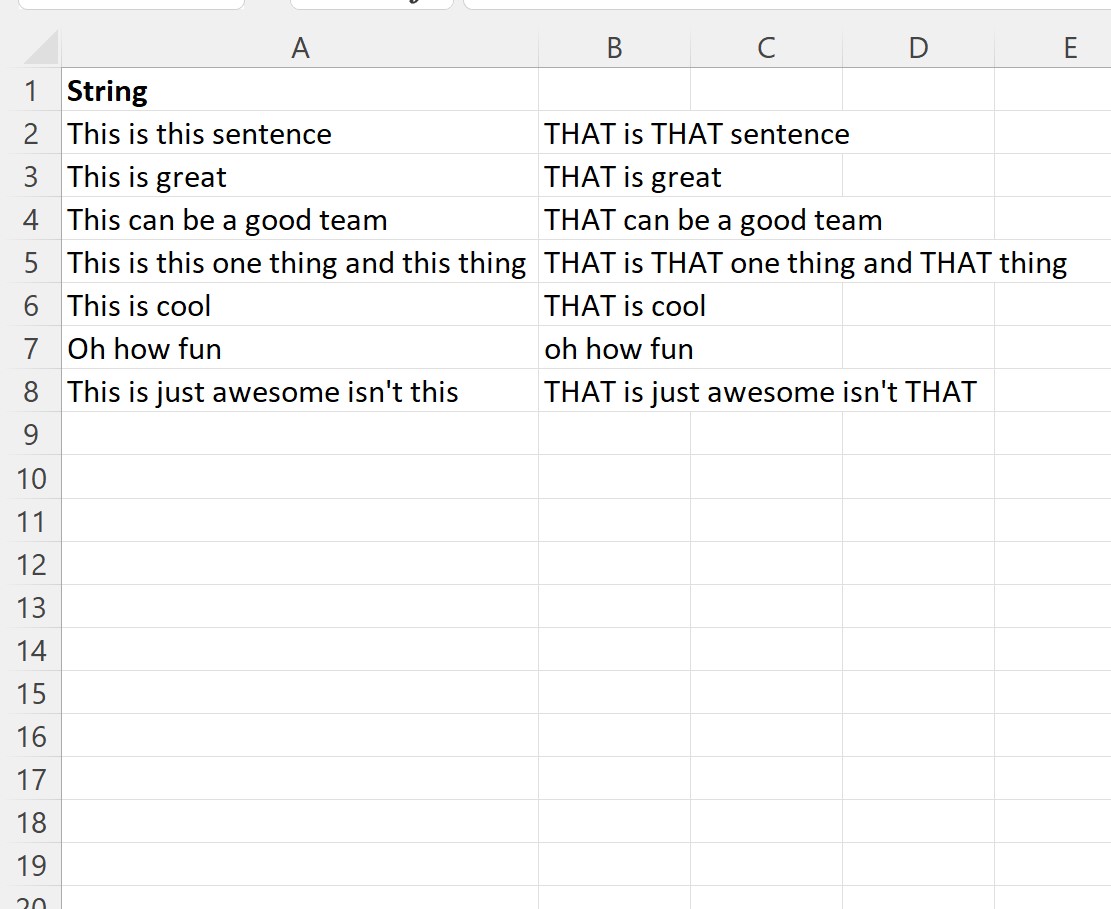This screenshot has height=909, width=1111.
Task: Select column B header
Action: 614,48
